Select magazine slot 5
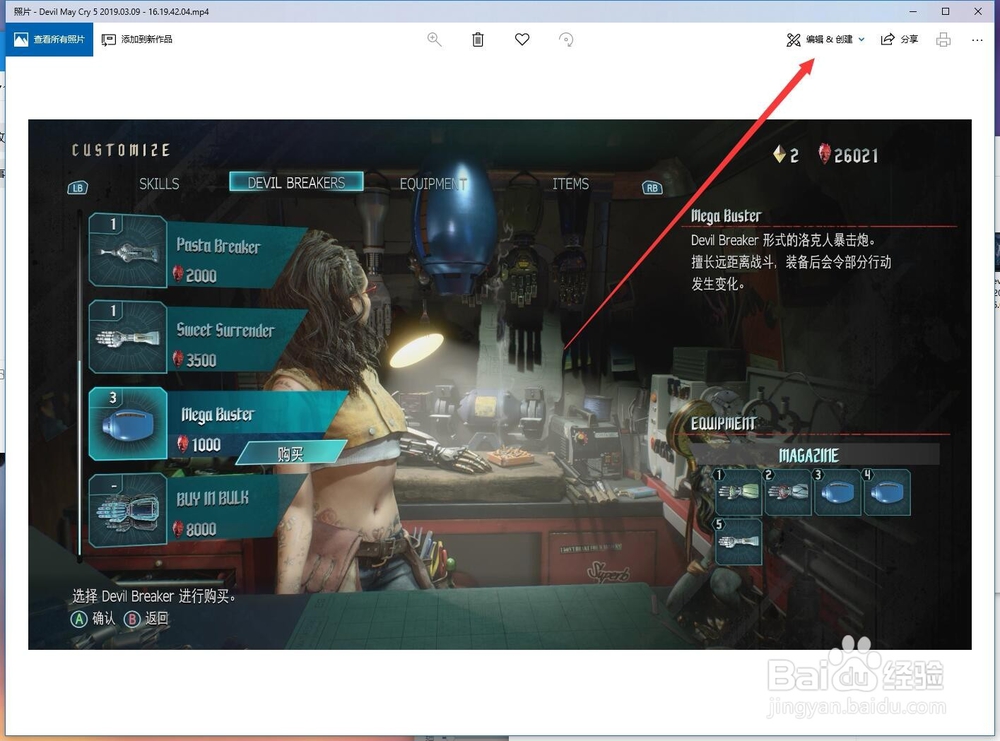1000x741 pixels. click(x=739, y=541)
